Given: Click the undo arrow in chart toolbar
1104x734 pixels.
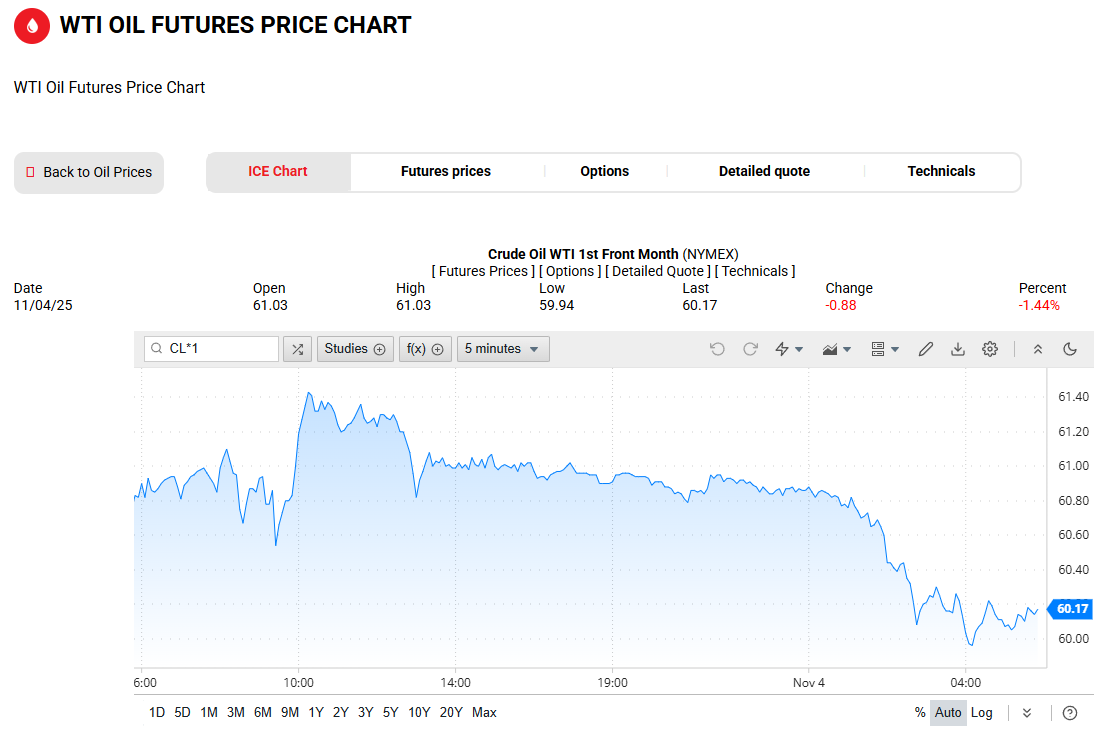Looking at the screenshot, I should pos(717,349).
